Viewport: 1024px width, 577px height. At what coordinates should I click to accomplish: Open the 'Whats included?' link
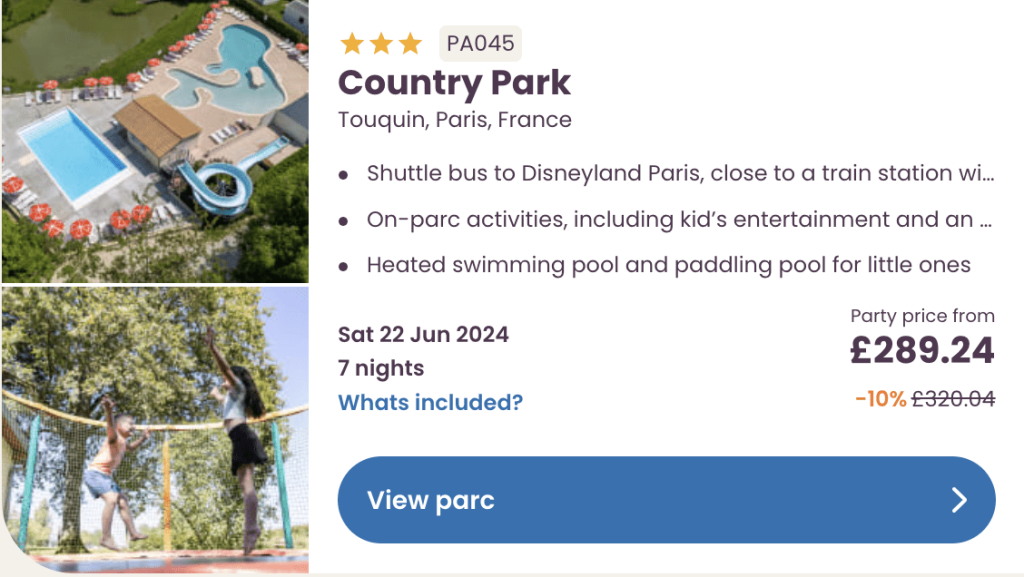pos(430,402)
